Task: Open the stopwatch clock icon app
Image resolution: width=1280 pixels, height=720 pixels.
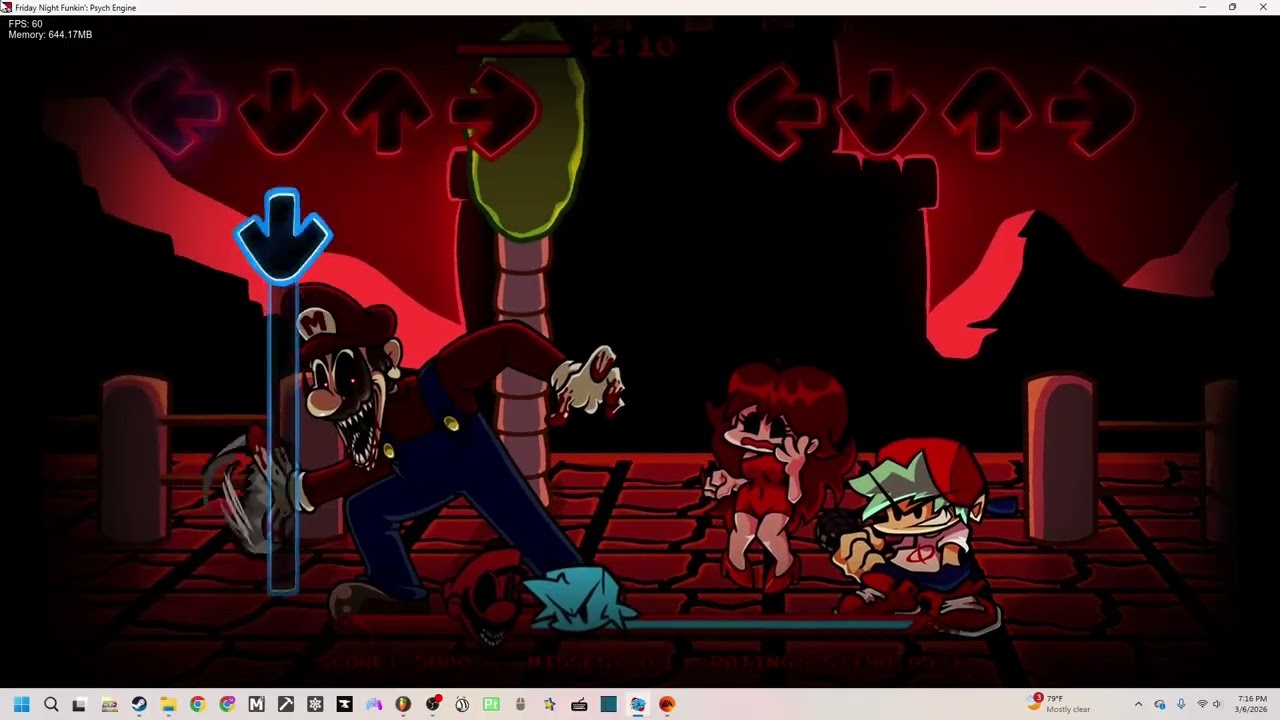Action: (x=462, y=704)
